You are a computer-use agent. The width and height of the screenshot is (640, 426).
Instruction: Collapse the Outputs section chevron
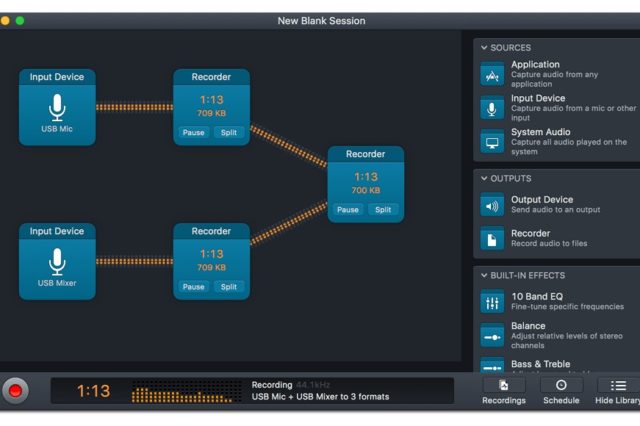click(x=484, y=178)
